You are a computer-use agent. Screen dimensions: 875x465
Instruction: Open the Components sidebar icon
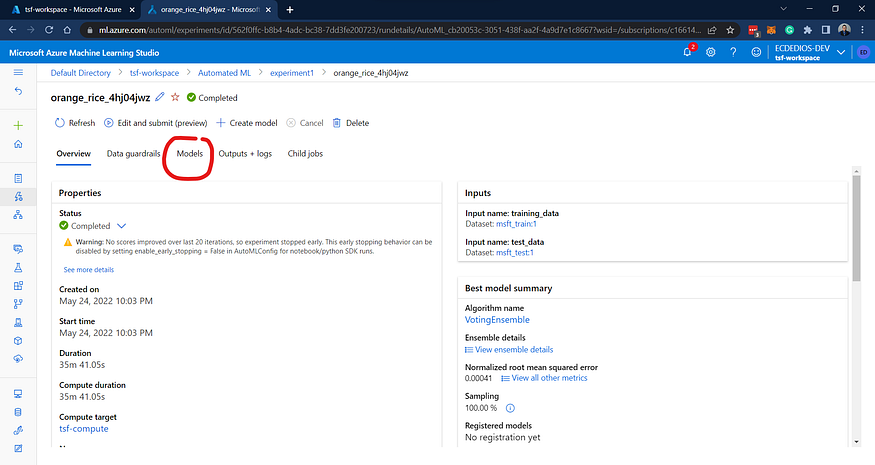point(18,286)
